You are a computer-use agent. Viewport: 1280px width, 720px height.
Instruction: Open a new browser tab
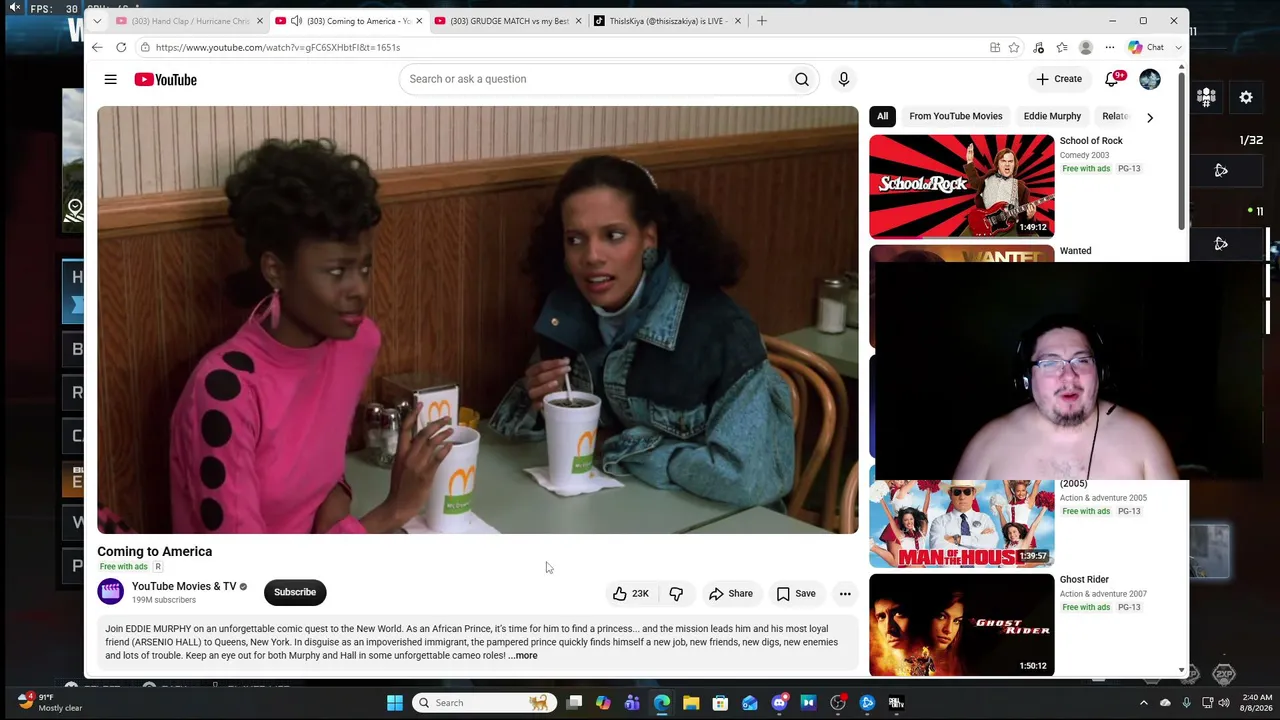click(x=762, y=20)
